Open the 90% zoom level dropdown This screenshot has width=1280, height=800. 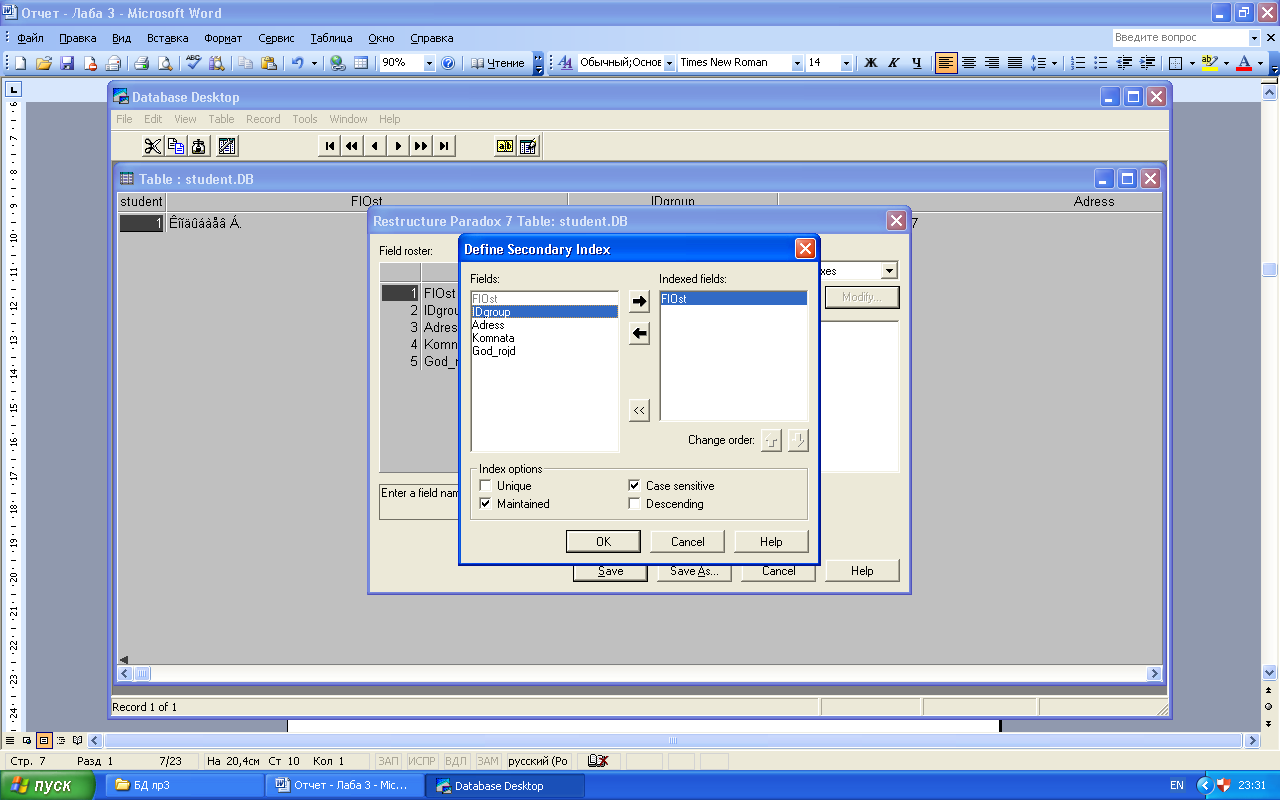point(429,63)
